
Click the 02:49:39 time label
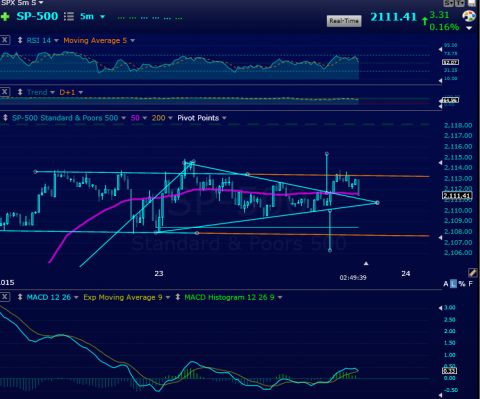(x=353, y=278)
